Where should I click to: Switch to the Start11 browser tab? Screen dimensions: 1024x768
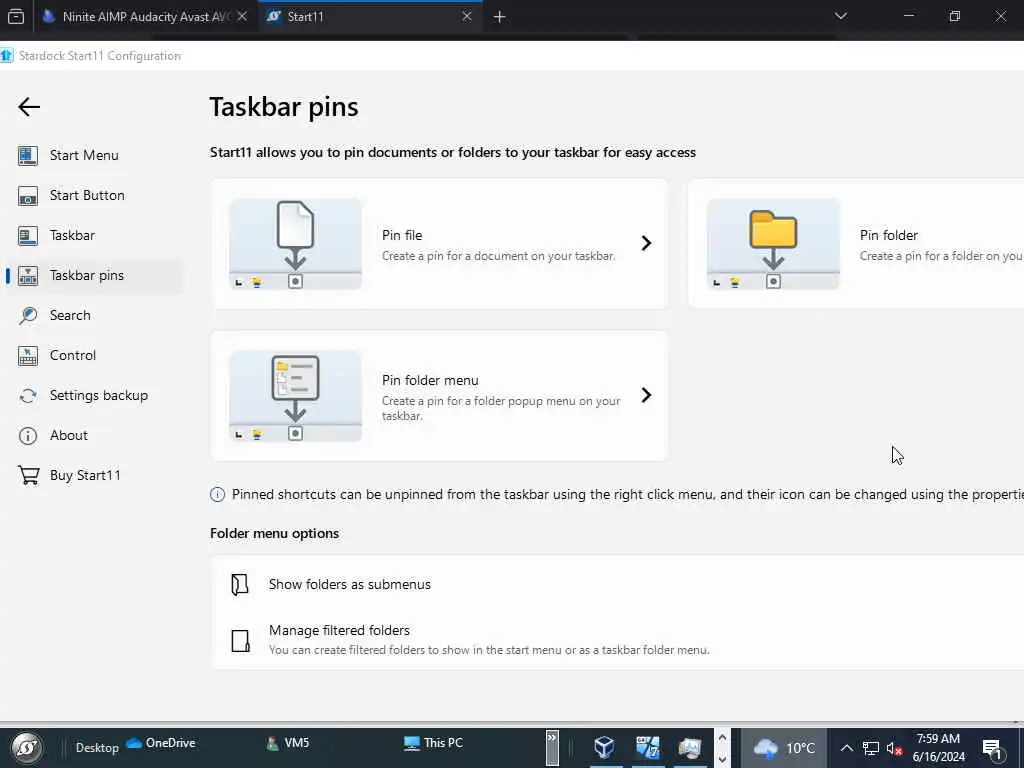pos(371,17)
